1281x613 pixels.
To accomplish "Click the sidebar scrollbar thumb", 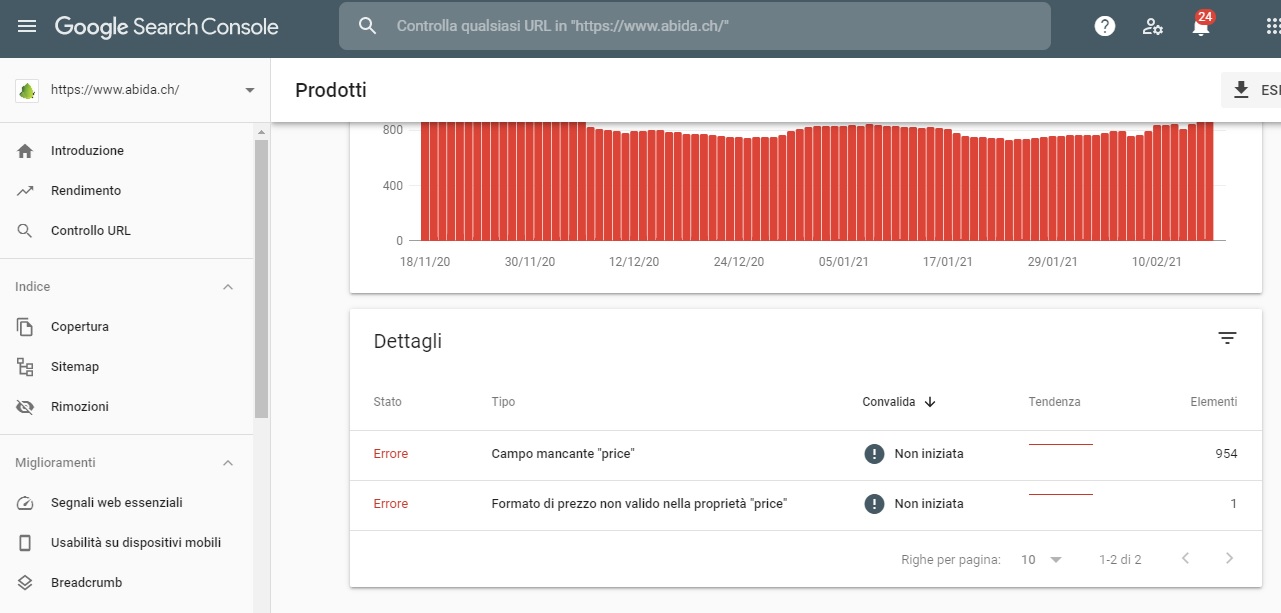I will (262, 278).
